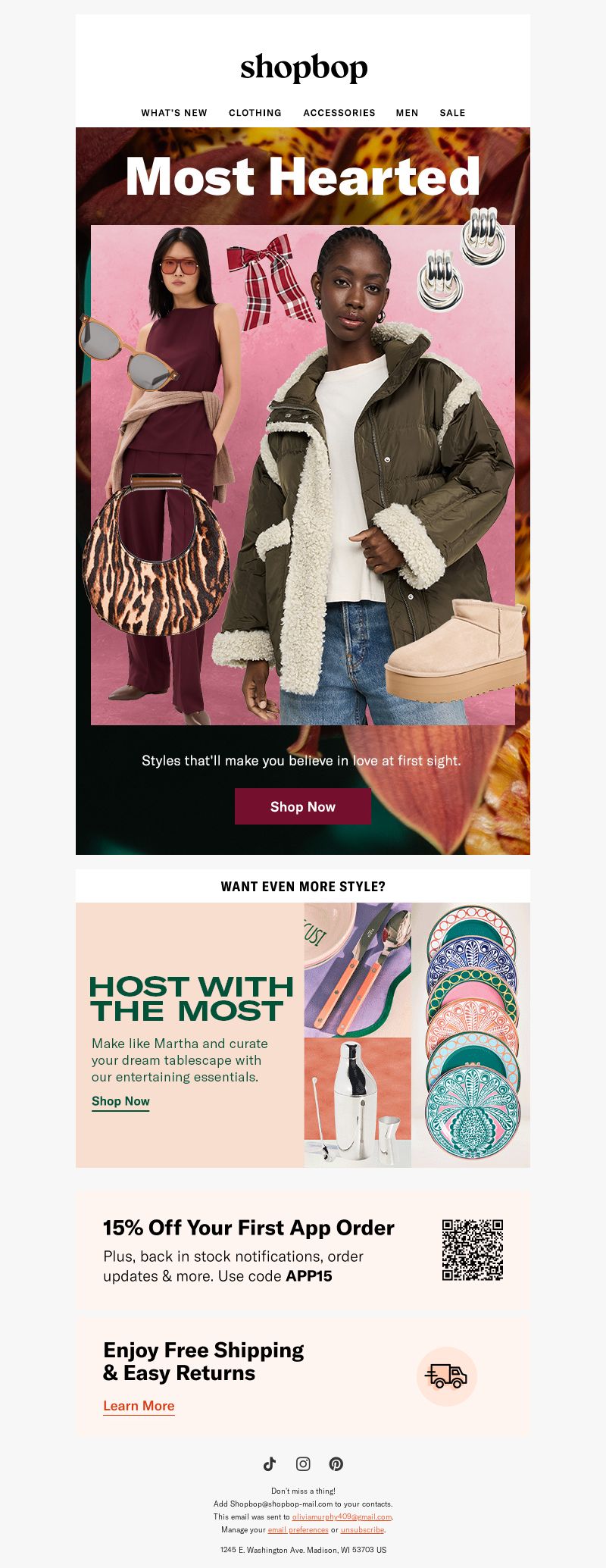This screenshot has height=1568, width=606.
Task: Go to the What's New menu
Action: tap(174, 112)
